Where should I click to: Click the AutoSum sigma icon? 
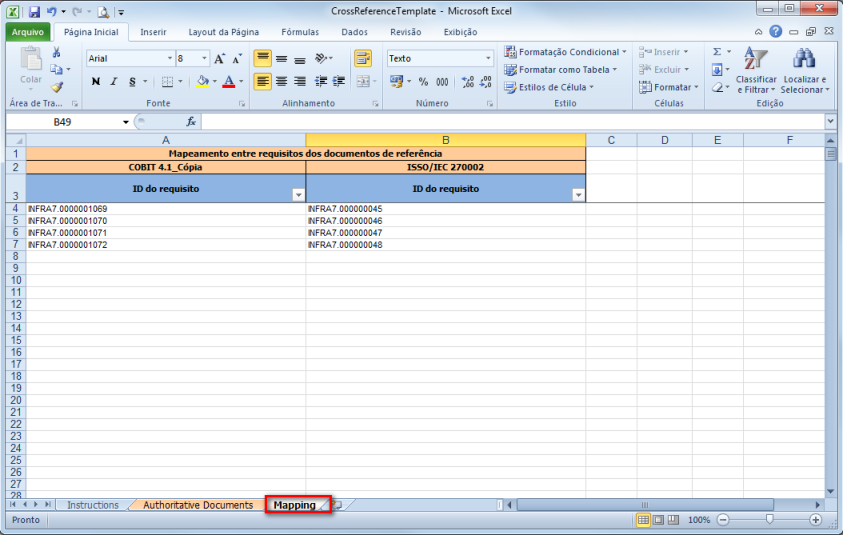point(717,52)
